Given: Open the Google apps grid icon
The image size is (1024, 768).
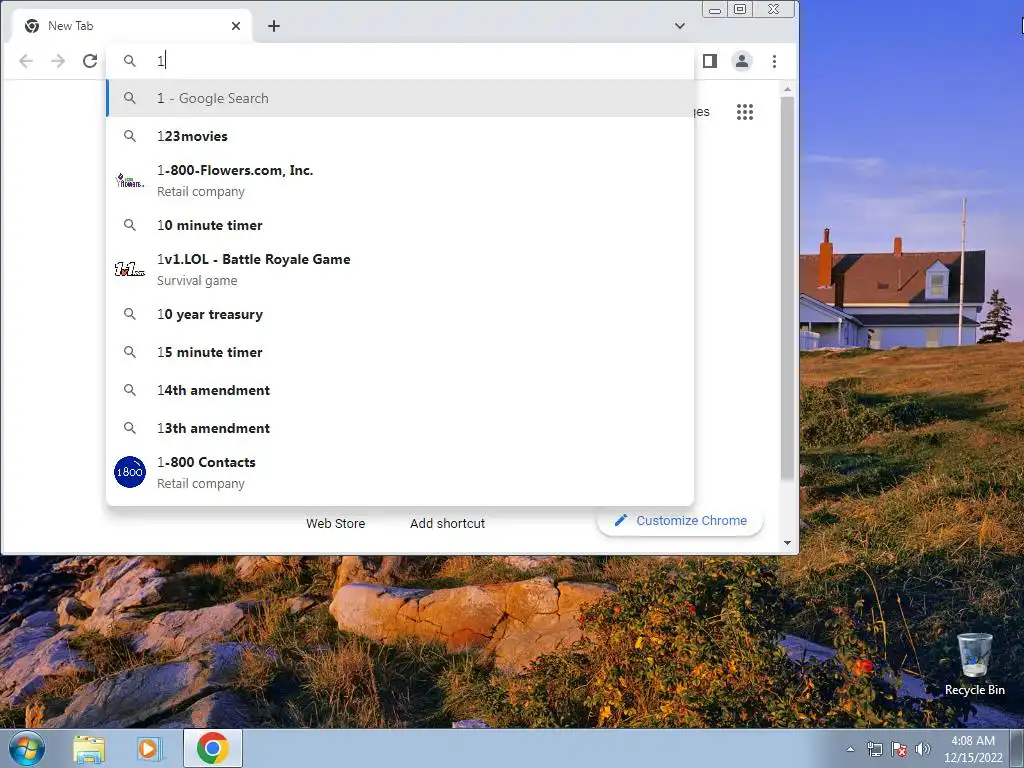Looking at the screenshot, I should 745,112.
